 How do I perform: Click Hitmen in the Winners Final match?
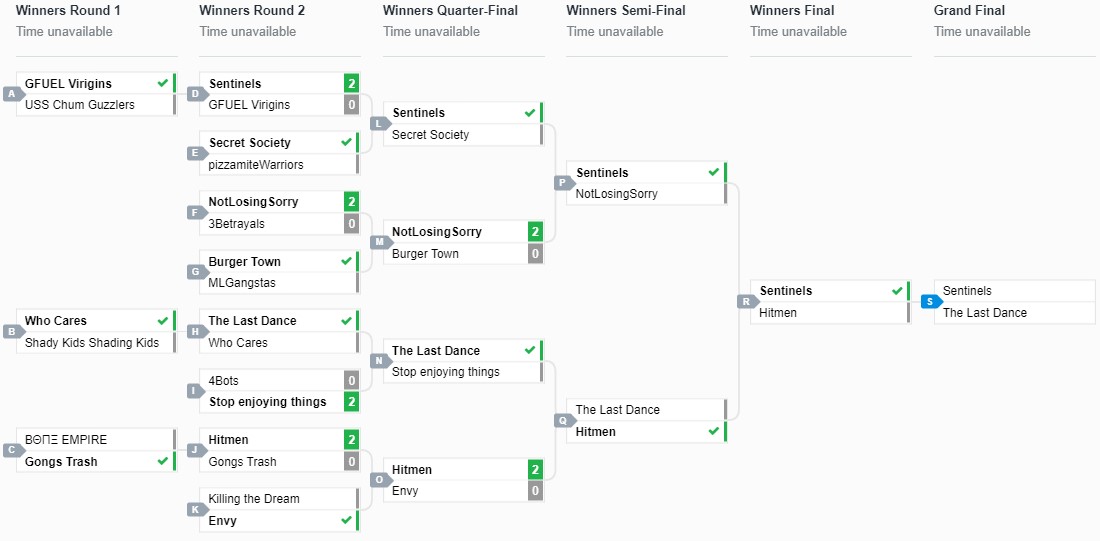click(x=778, y=312)
